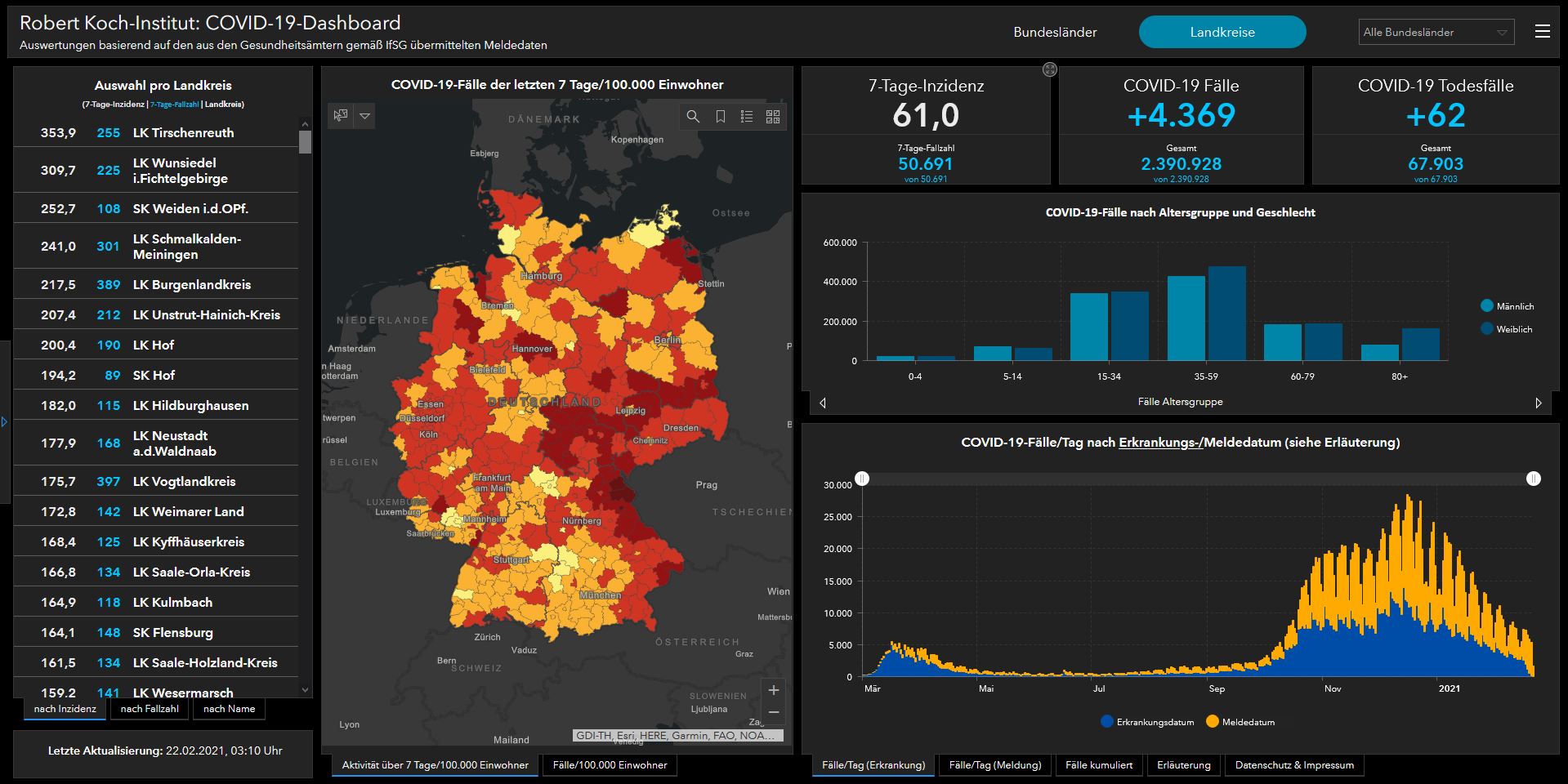This screenshot has width=1568, height=784.
Task: Expand the 7-Tage-Inzidenz panel to fullscreen
Action: coord(1050,70)
